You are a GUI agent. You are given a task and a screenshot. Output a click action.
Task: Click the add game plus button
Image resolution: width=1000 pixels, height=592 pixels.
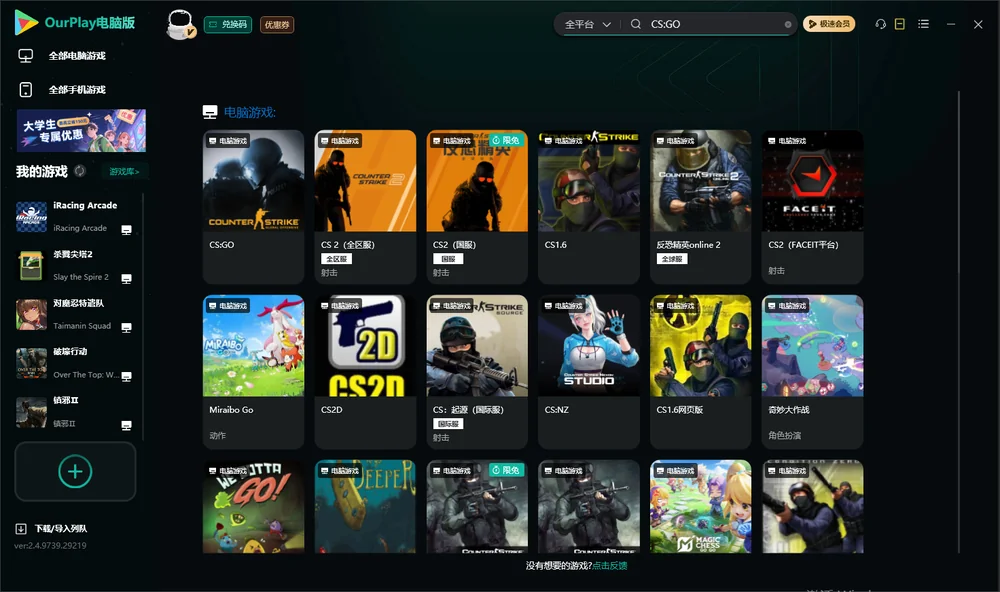75,471
